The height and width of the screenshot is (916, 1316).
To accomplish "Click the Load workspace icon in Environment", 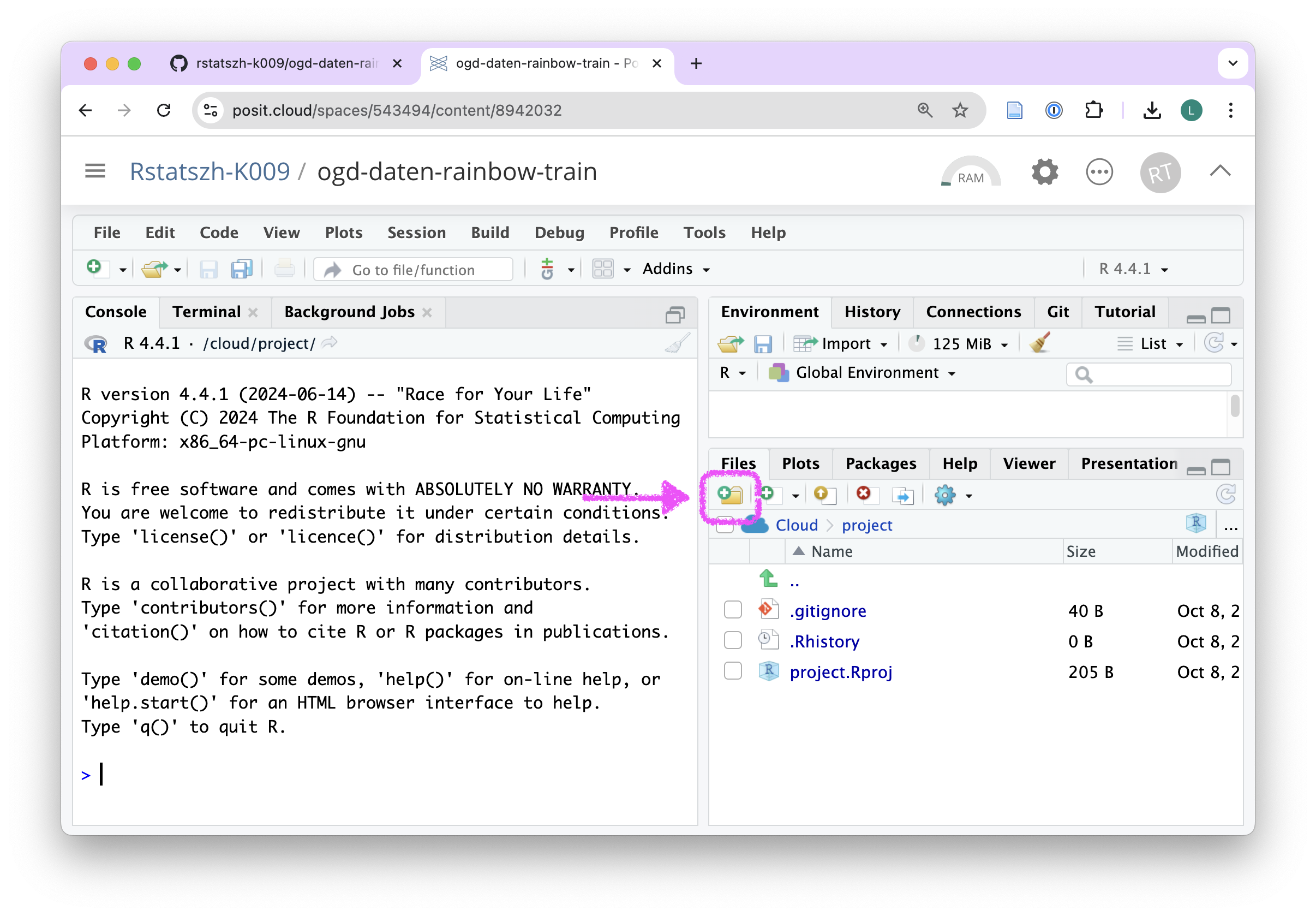I will [x=731, y=343].
